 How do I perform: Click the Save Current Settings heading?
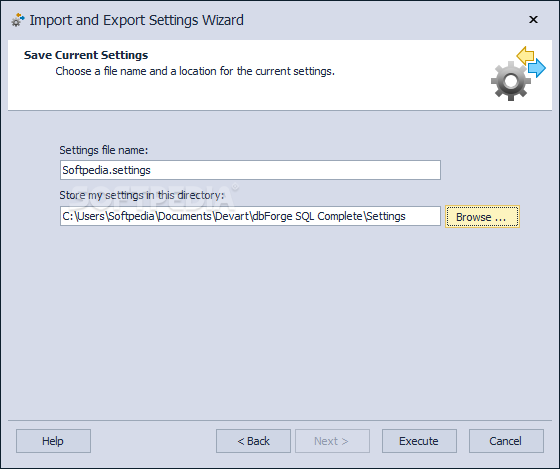[x=86, y=55]
